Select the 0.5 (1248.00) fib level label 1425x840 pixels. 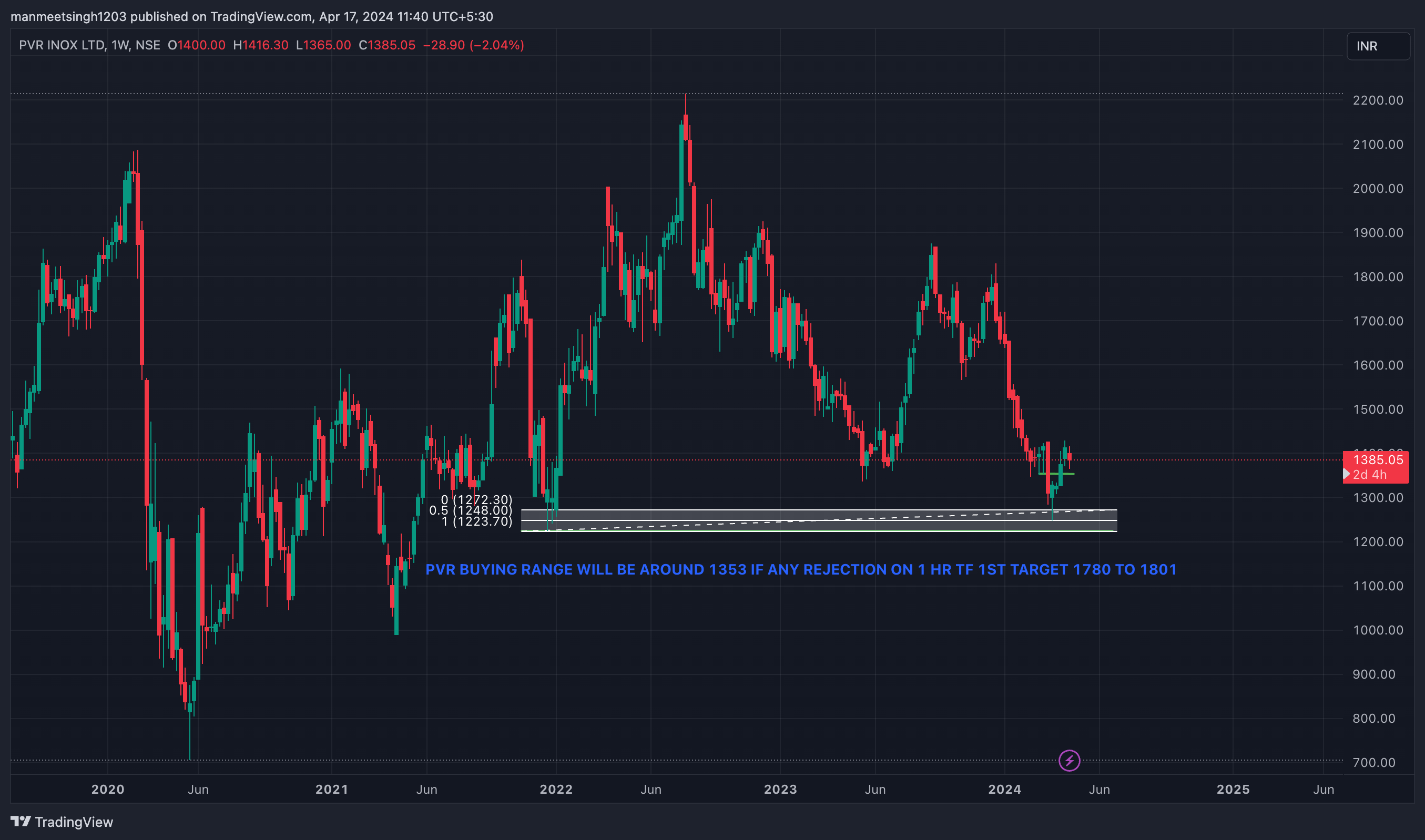(471, 510)
